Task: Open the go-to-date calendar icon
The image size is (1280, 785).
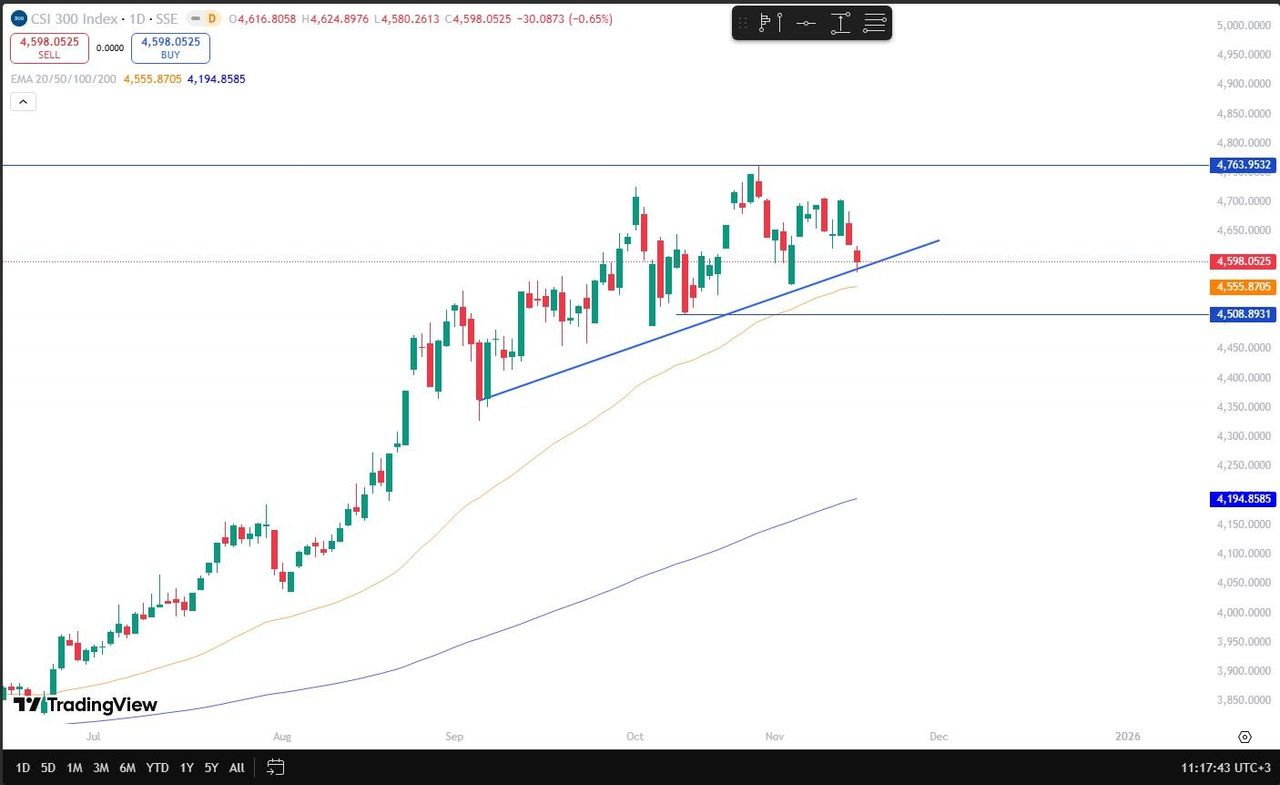Action: [276, 767]
